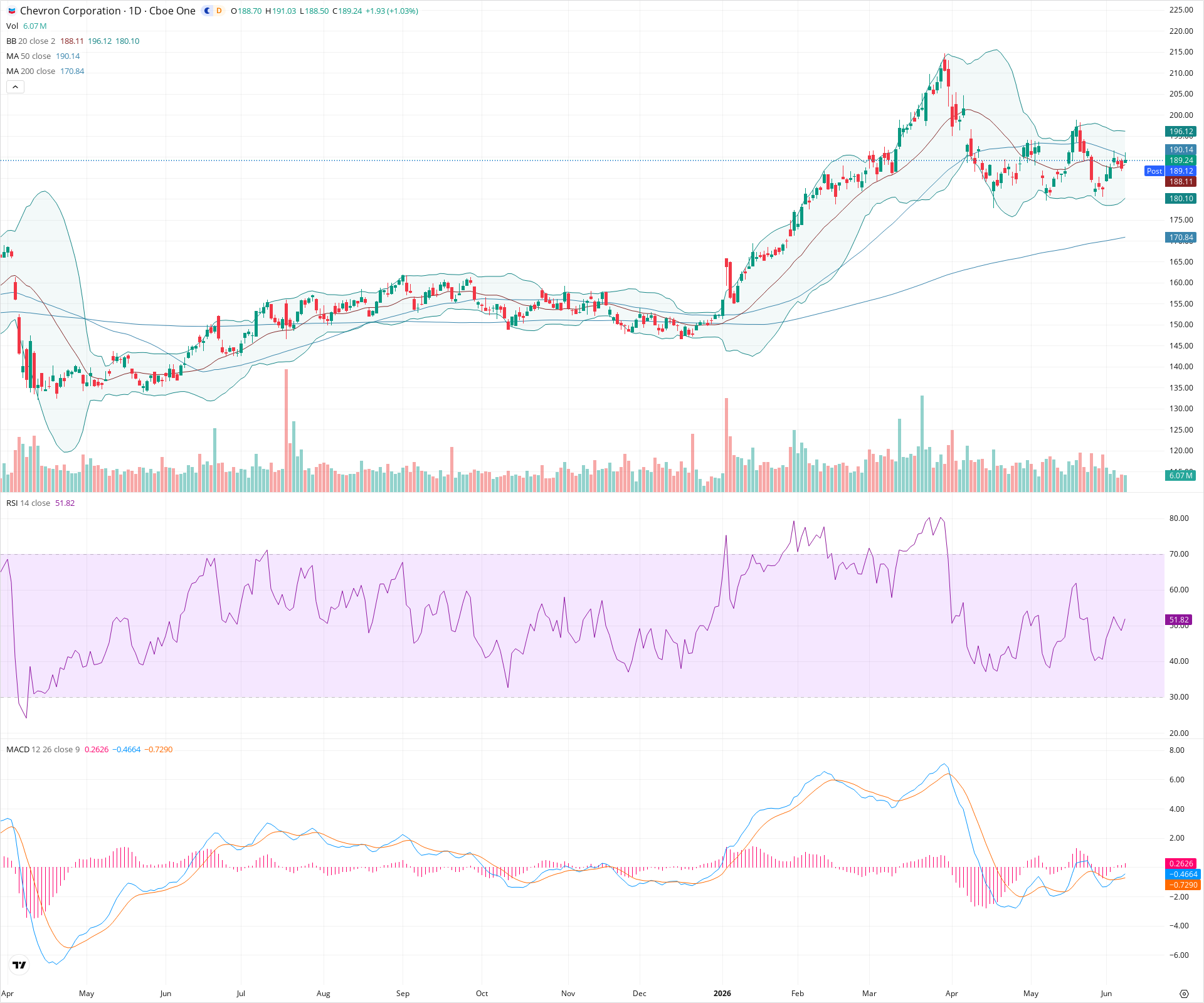
Task: Select the MA 200 close legend
Action: pyautogui.click(x=31, y=71)
